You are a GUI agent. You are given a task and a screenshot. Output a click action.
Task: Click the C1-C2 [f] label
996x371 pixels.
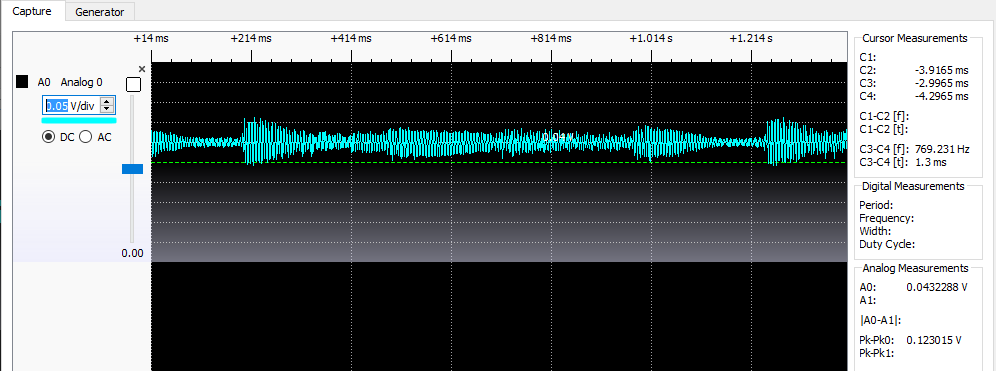pos(884,116)
